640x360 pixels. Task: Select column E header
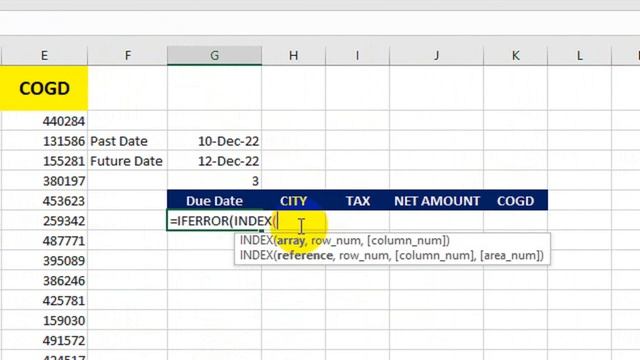coord(44,56)
